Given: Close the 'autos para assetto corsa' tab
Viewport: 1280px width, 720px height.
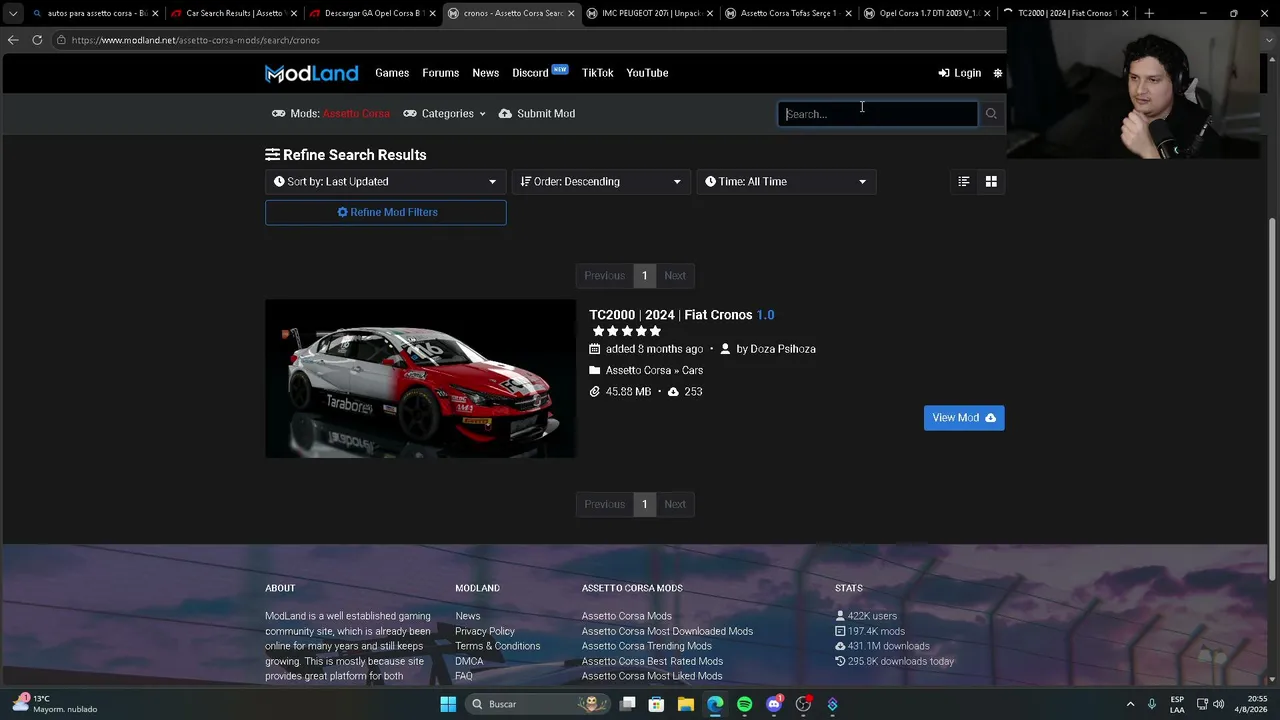Looking at the screenshot, I should tap(155, 13).
